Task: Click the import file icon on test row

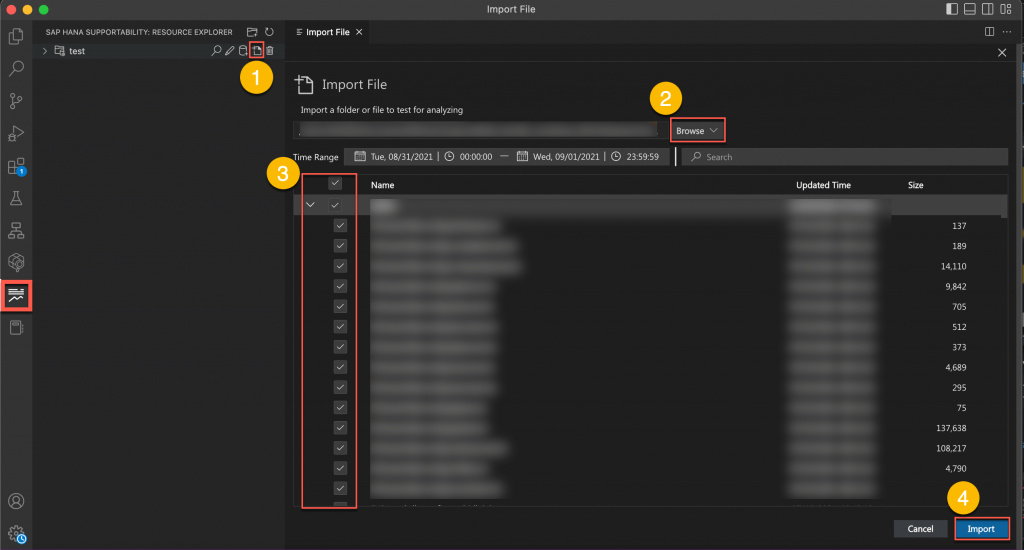Action: pyautogui.click(x=257, y=50)
